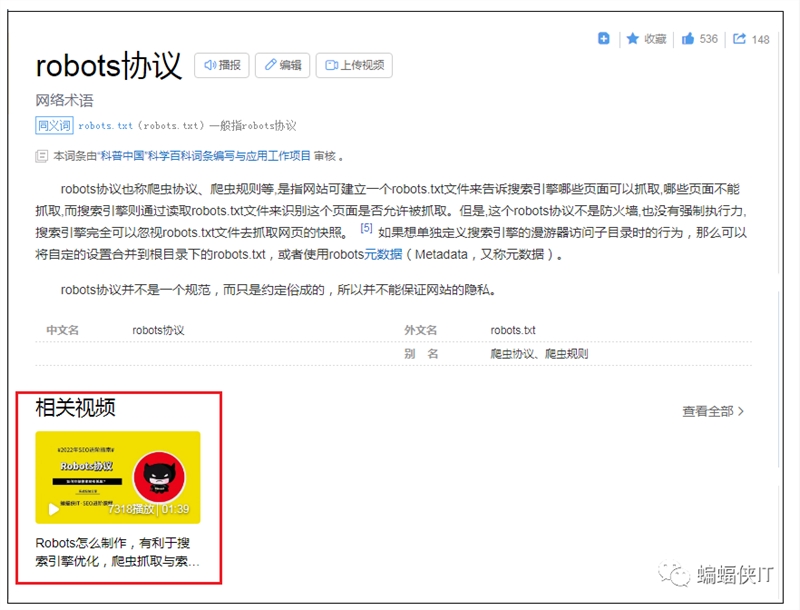Like the article via thumbs-up icon
Screen dimensions: 800x610
point(688,39)
